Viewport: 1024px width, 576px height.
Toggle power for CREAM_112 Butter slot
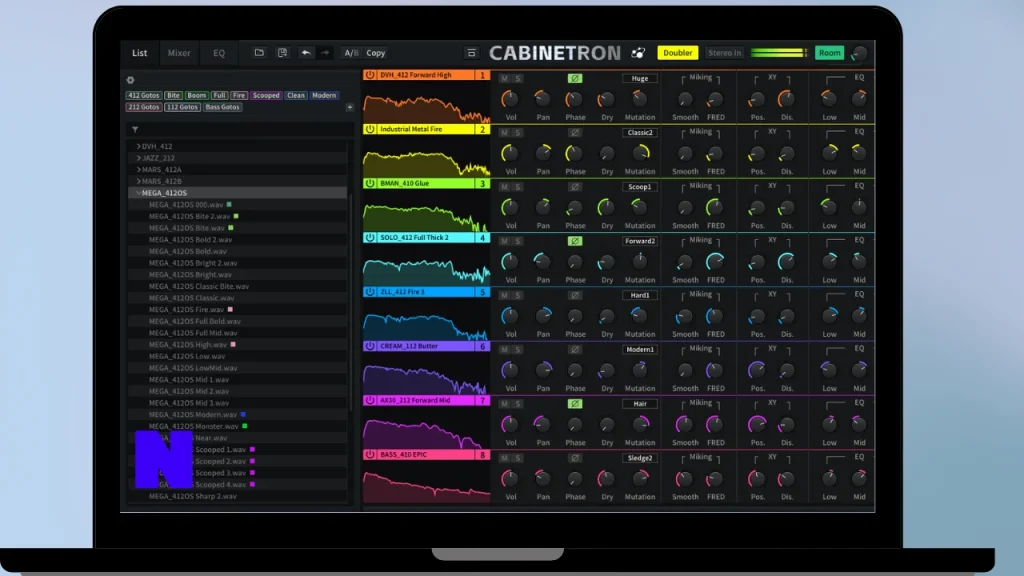(x=370, y=346)
